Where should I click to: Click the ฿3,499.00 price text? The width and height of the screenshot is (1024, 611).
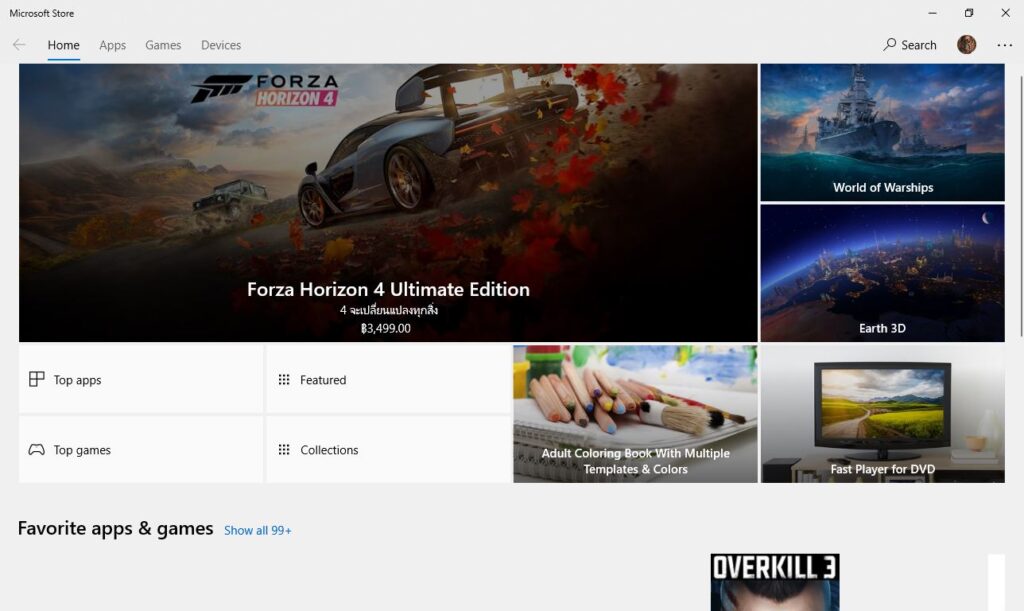tap(386, 328)
